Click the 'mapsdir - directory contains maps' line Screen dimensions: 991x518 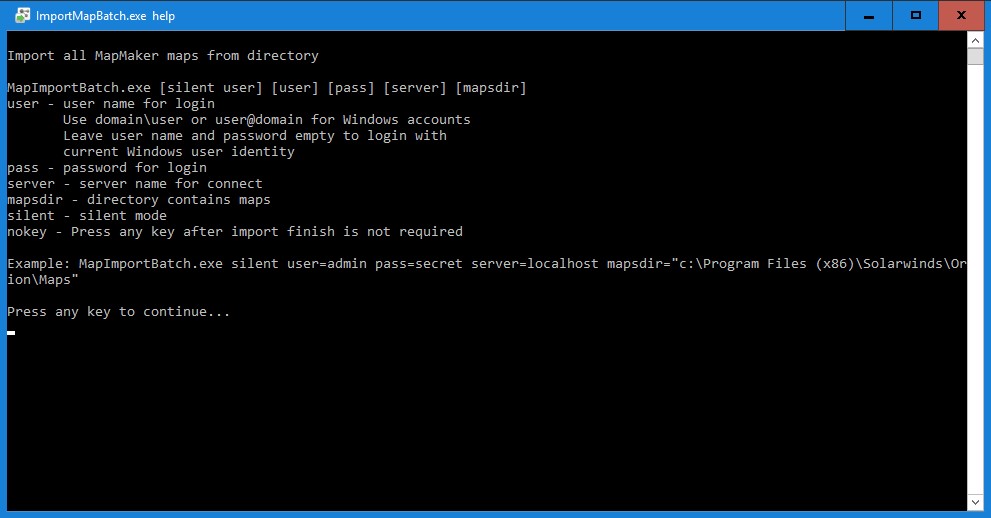click(138, 200)
